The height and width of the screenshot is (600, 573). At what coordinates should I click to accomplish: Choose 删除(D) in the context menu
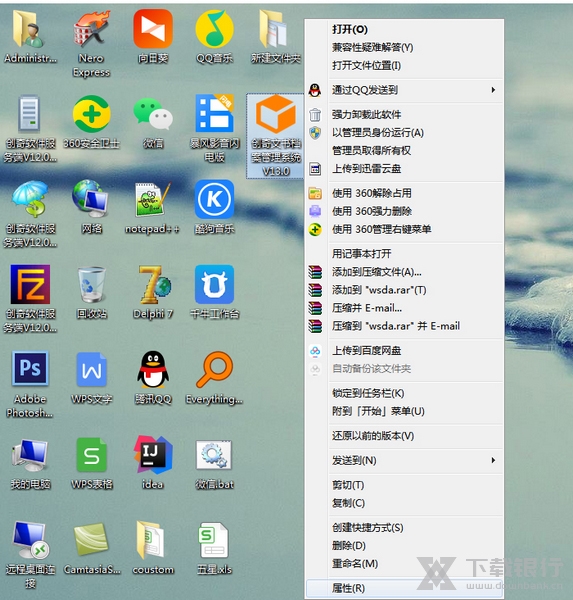[404, 545]
